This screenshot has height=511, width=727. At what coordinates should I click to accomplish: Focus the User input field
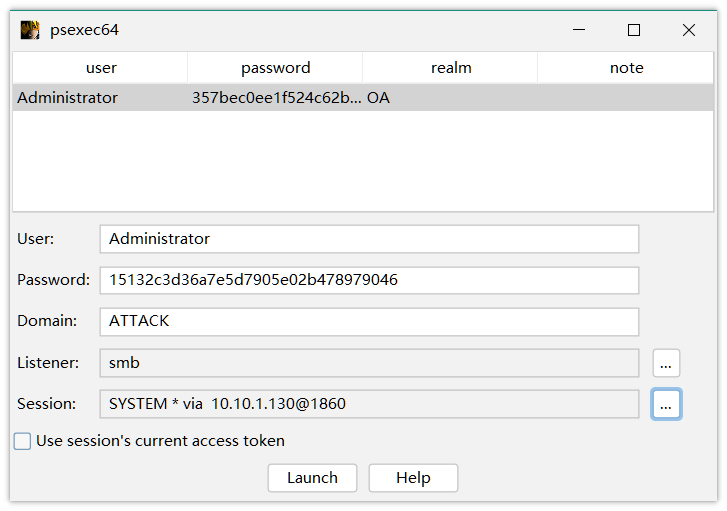pos(370,239)
